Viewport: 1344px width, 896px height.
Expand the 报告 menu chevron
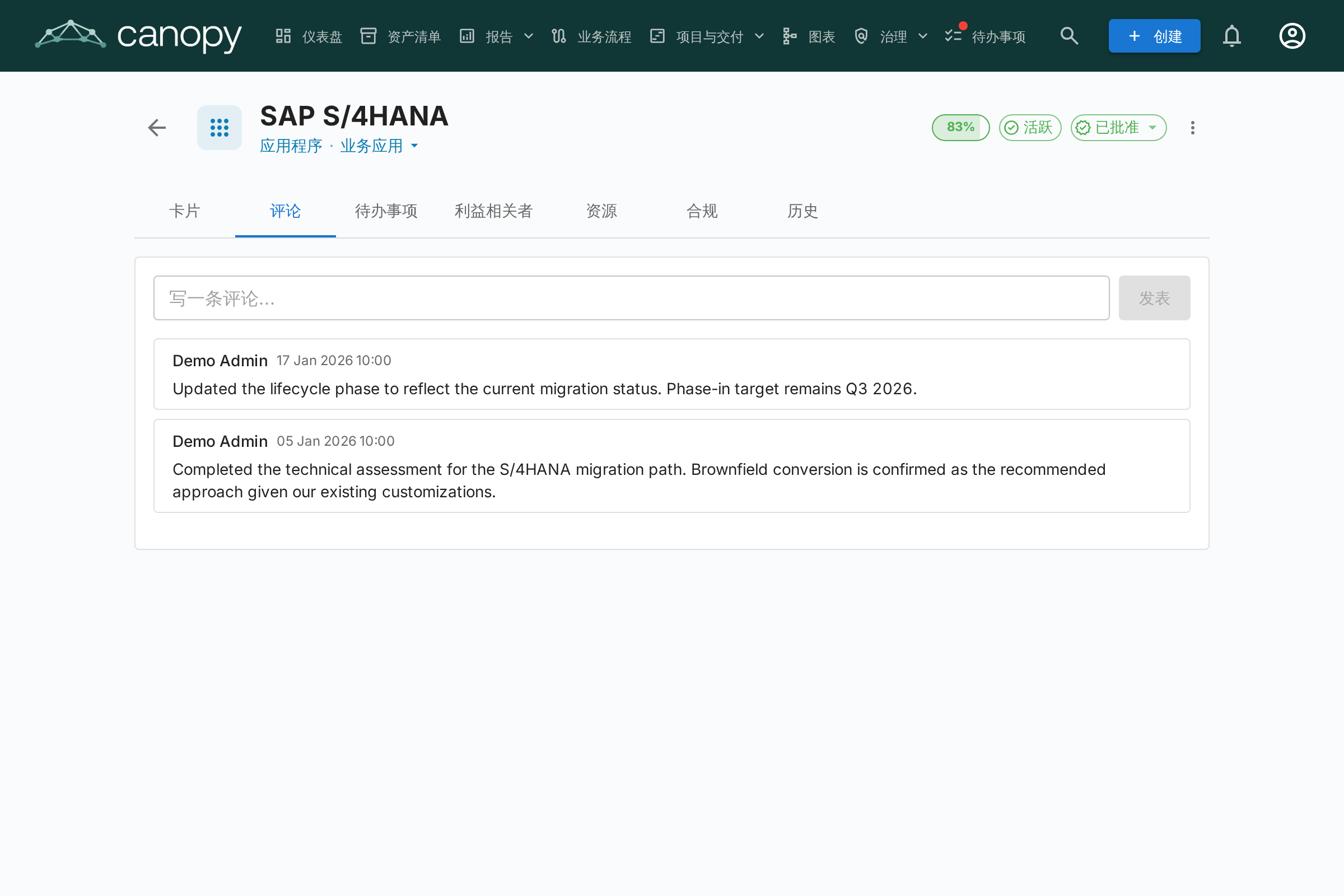click(x=529, y=36)
